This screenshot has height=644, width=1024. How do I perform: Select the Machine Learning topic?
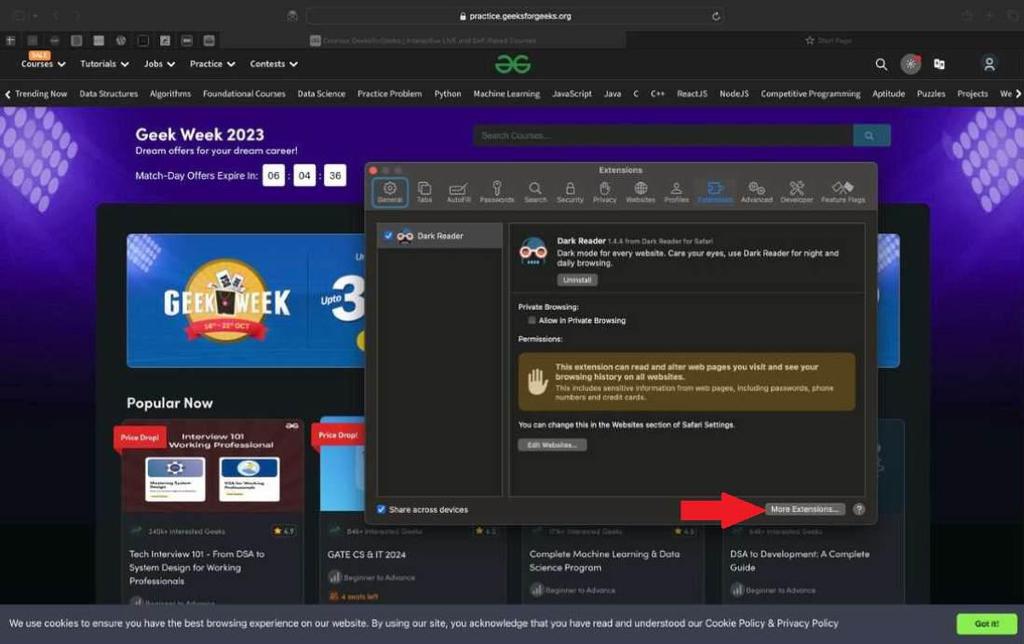coord(506,94)
